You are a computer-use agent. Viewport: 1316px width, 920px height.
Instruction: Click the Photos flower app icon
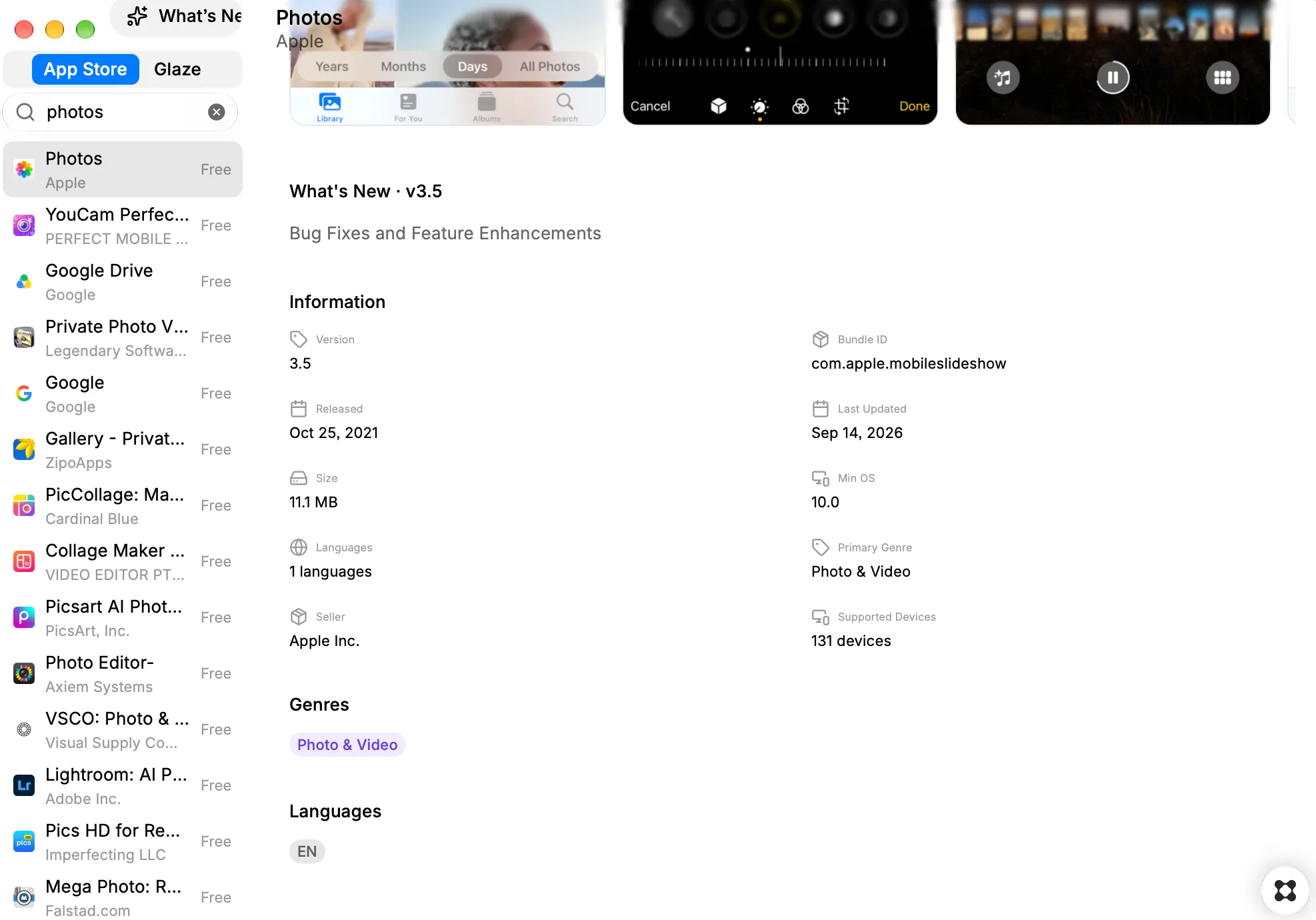click(x=24, y=169)
